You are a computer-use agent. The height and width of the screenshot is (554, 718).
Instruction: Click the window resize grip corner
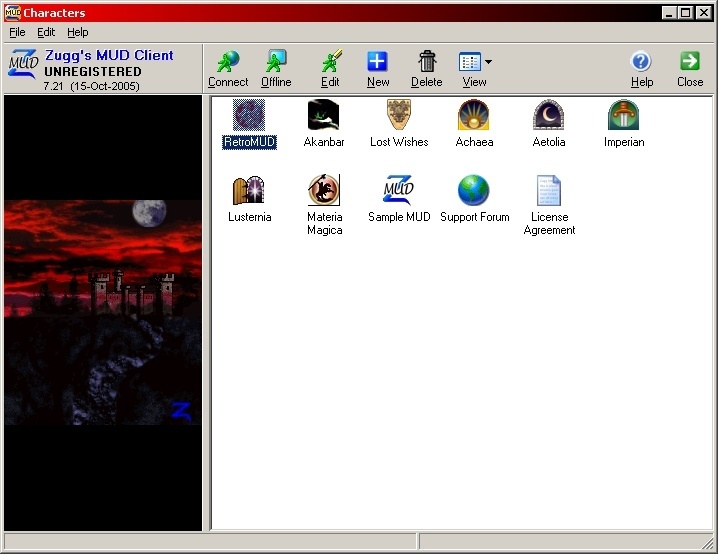point(707,543)
